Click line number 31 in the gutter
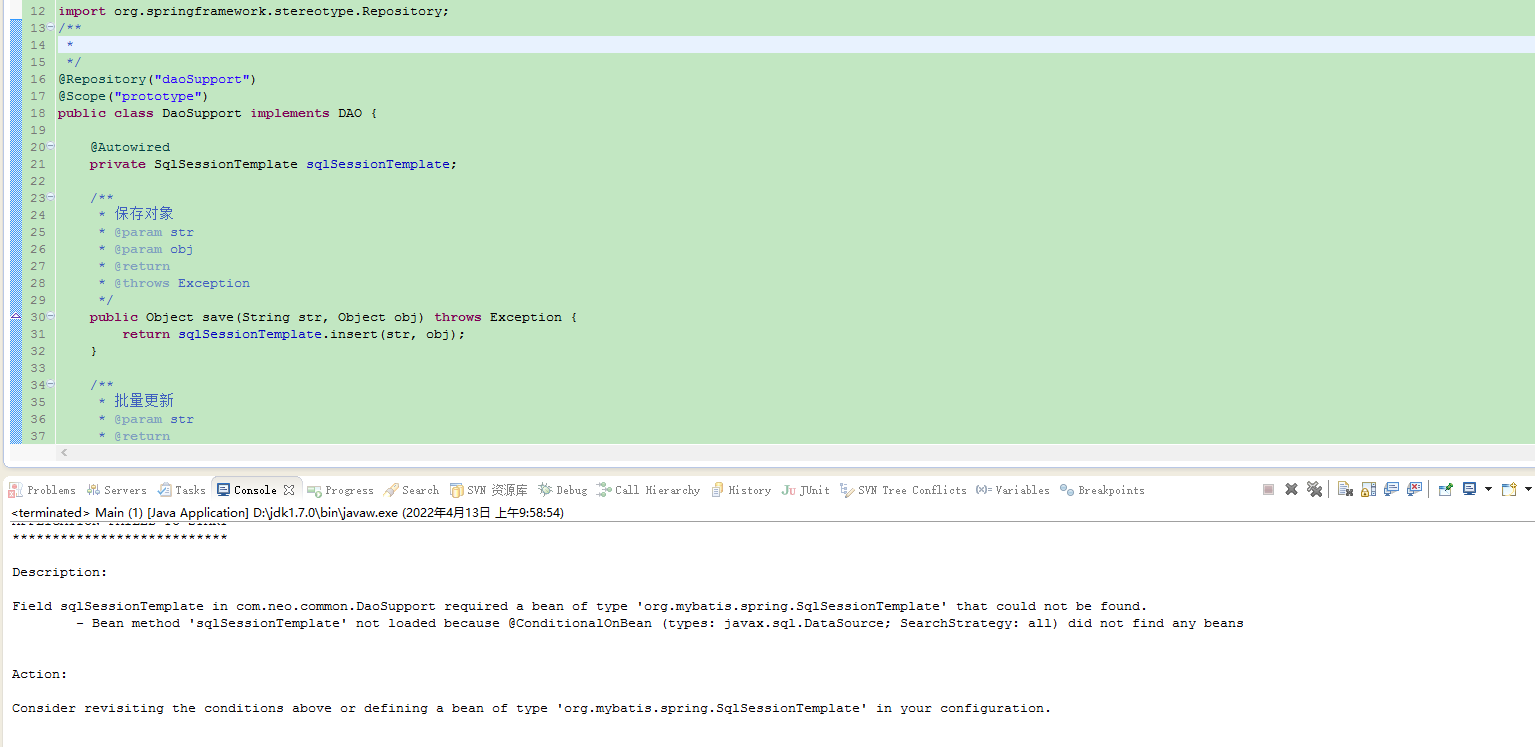Viewport: 1535px width, 747px height. 37,334
